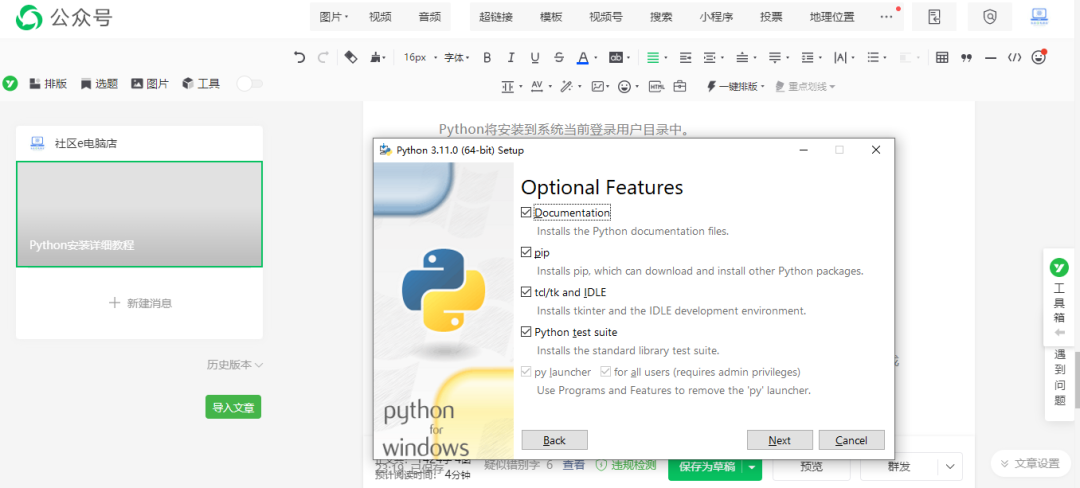Click the 视频 menu item
The height and width of the screenshot is (488, 1080).
click(380, 17)
